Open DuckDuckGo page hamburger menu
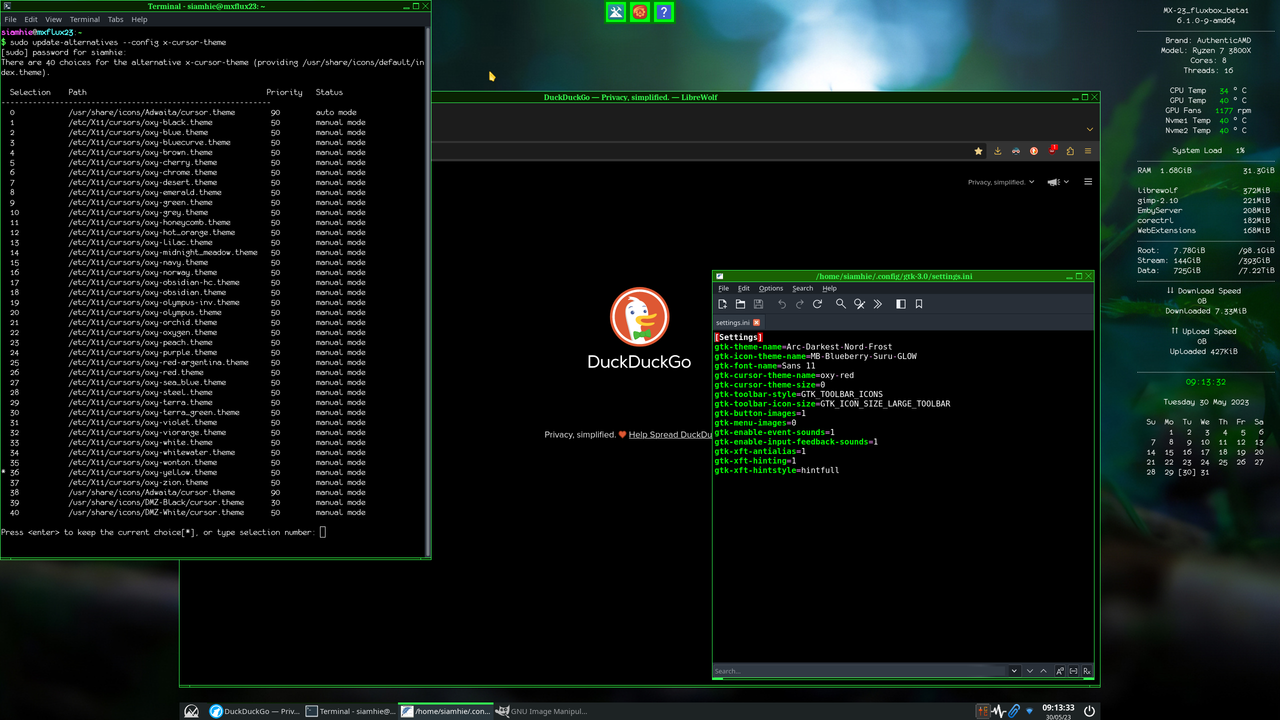The height and width of the screenshot is (720, 1280). click(x=1088, y=182)
